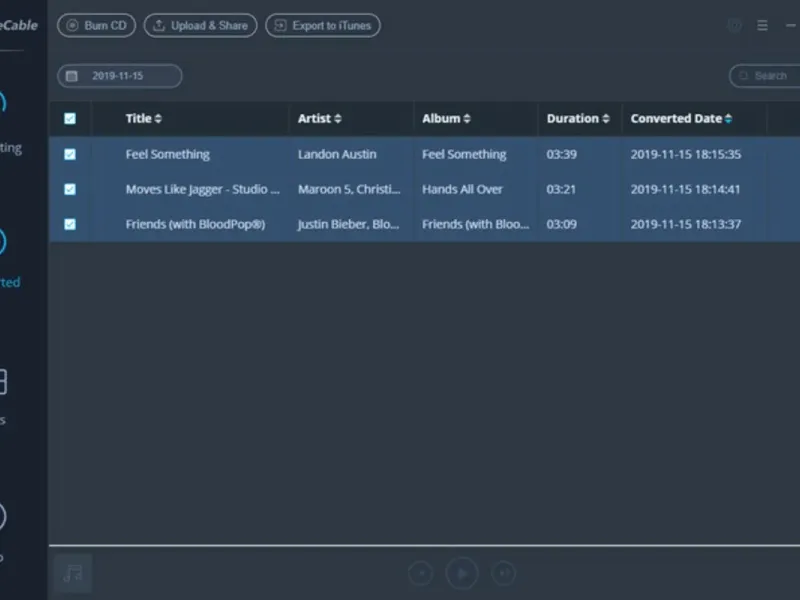Uncheck the Moves Like Jagger row checkbox
Image resolution: width=800 pixels, height=600 pixels.
[x=70, y=189]
